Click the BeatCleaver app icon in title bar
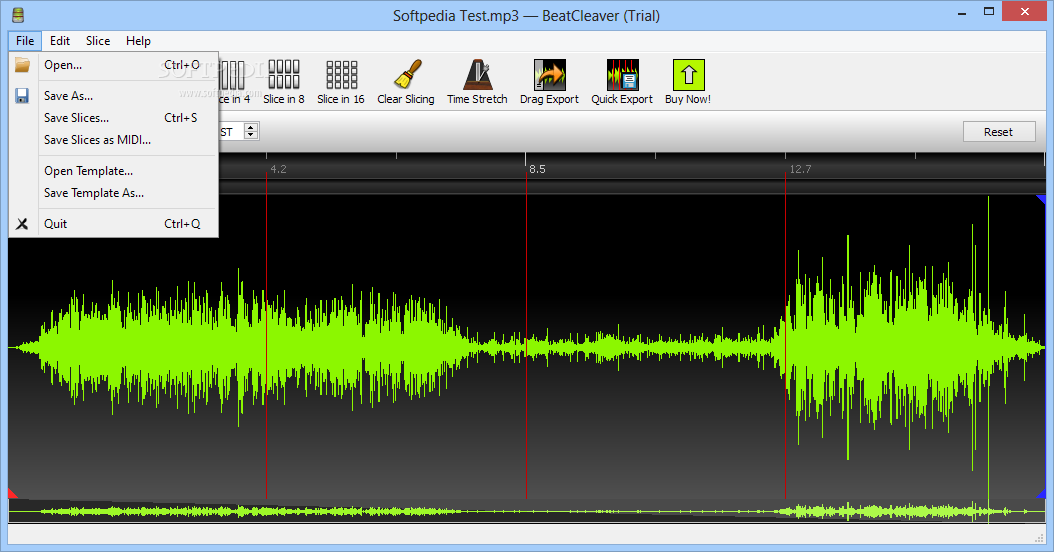The height and width of the screenshot is (552, 1054). click(x=18, y=15)
